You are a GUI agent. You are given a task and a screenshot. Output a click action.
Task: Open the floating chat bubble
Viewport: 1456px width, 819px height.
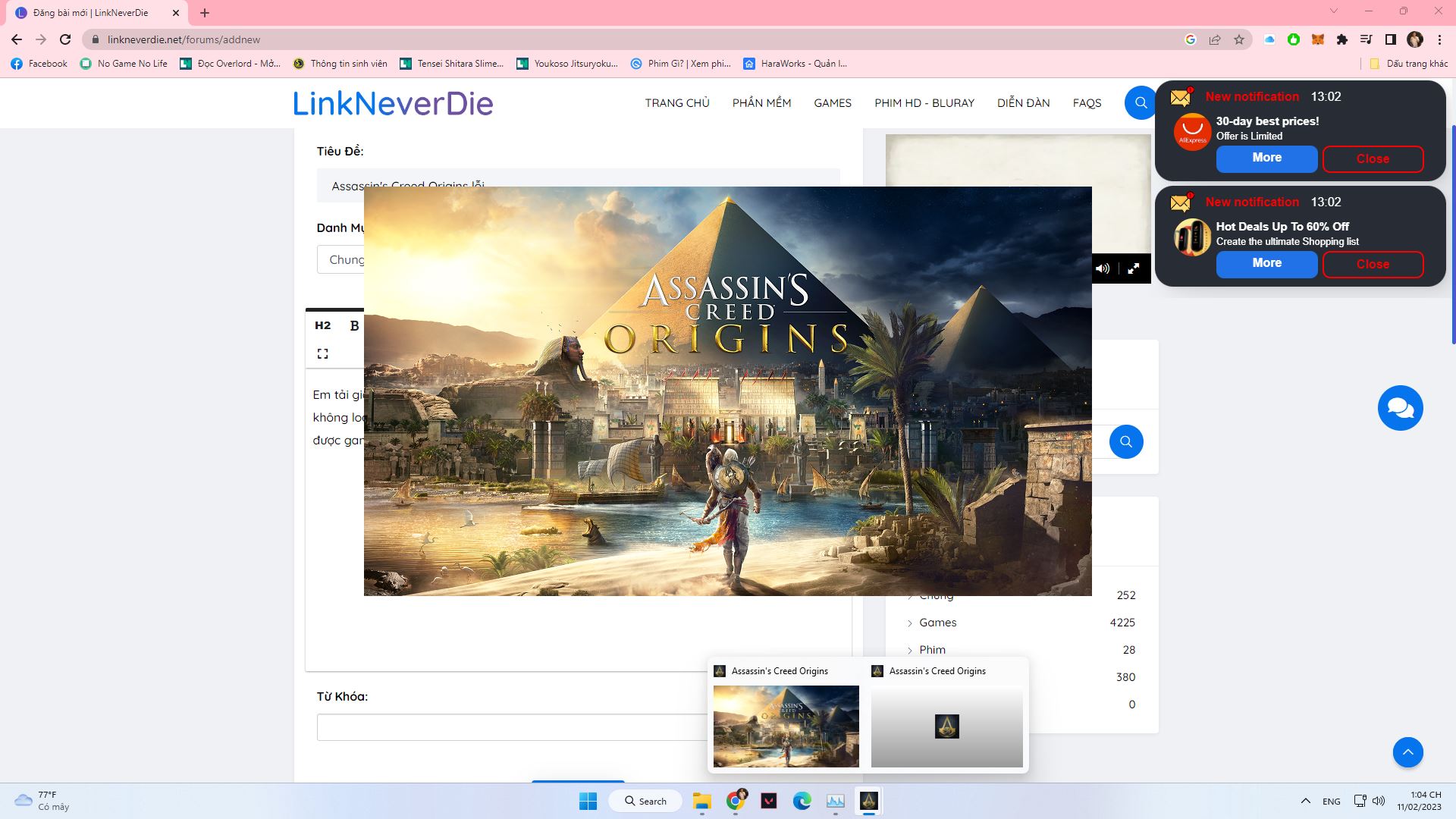pyautogui.click(x=1401, y=407)
